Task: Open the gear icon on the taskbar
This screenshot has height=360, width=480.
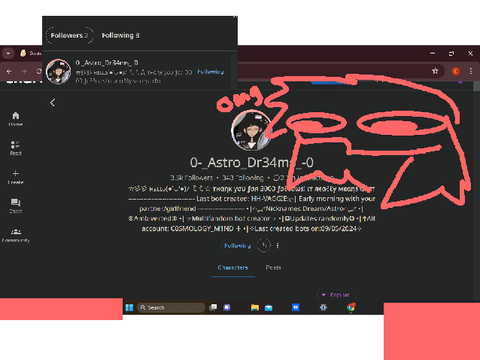Action: 323,307
